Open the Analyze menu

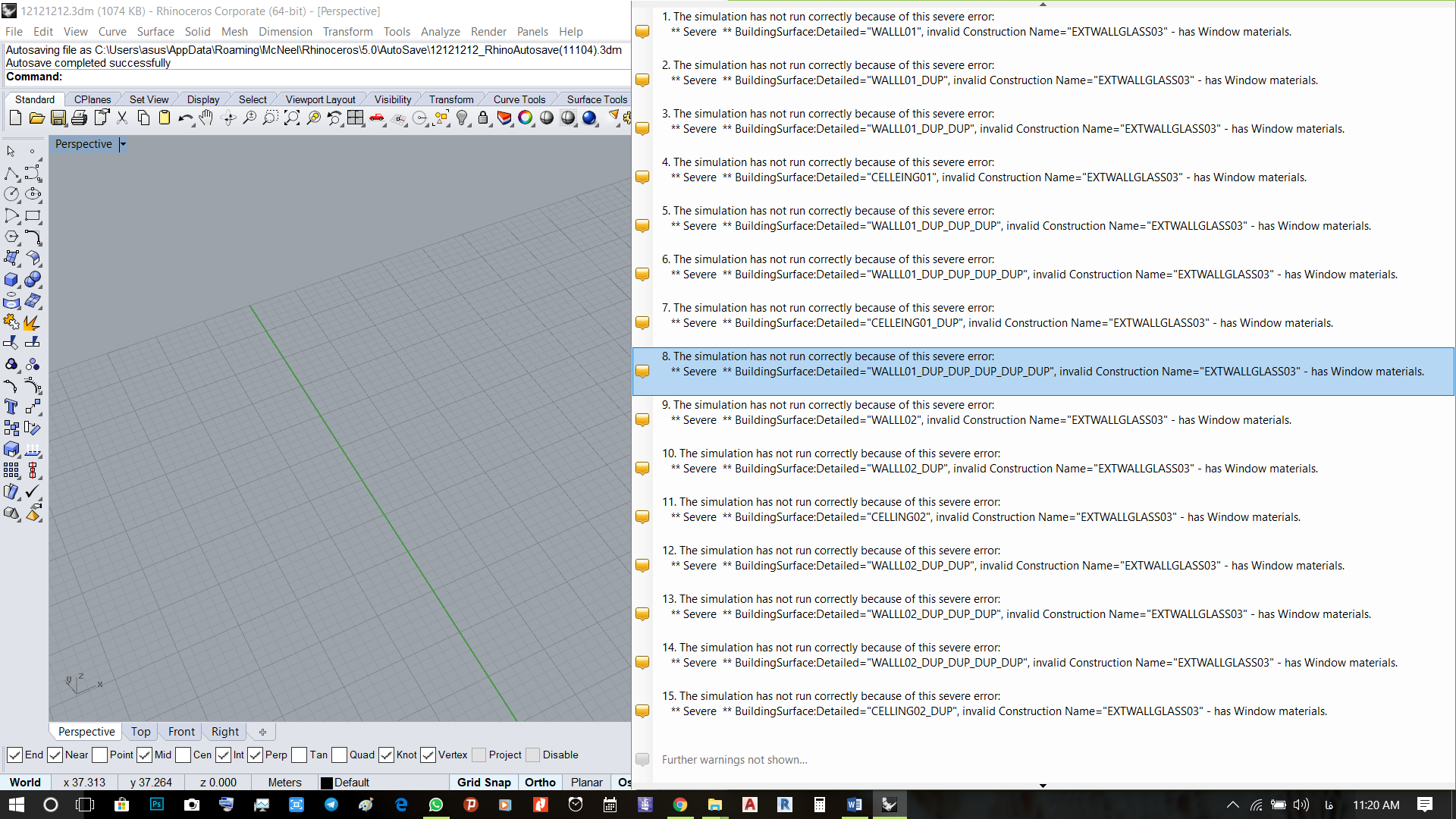(440, 32)
